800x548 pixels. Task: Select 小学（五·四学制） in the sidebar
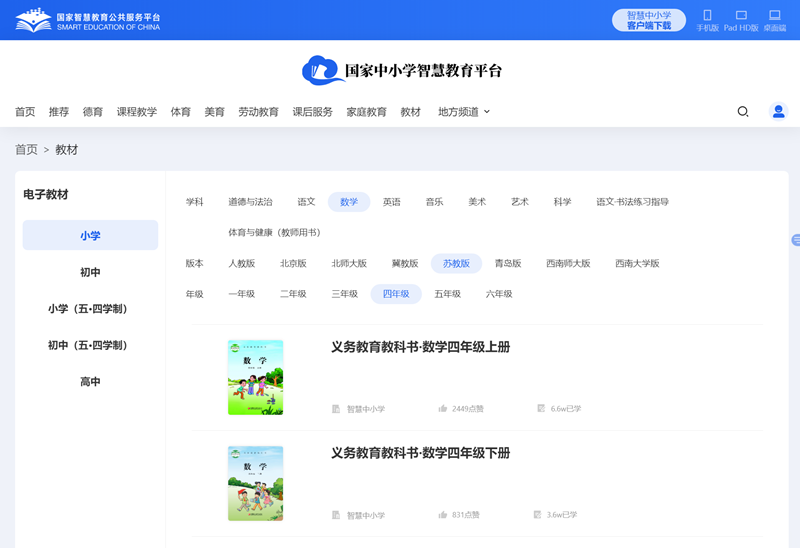coord(90,309)
